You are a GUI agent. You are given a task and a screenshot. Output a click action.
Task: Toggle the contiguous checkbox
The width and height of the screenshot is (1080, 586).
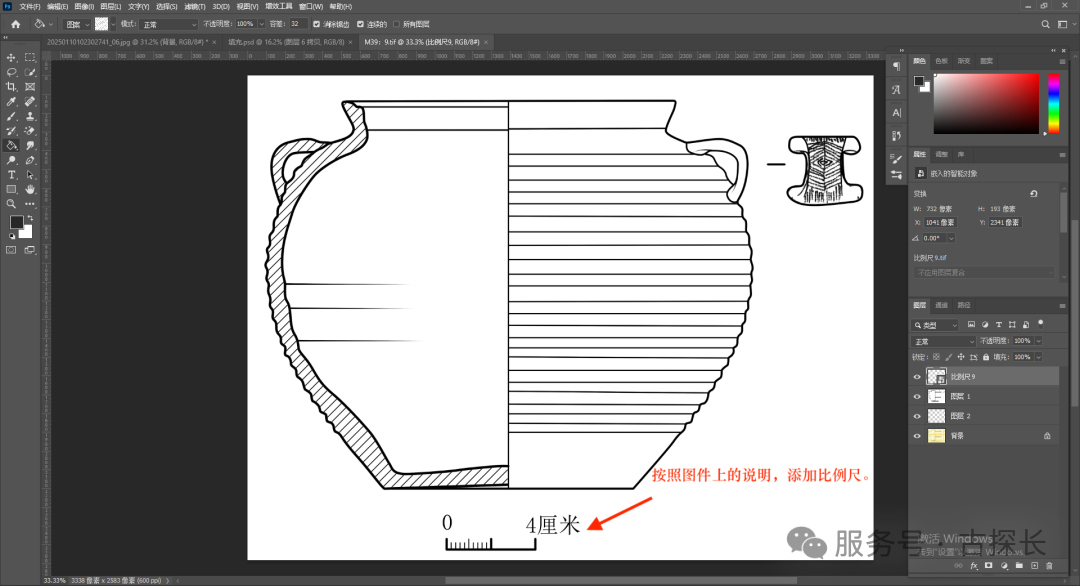click(360, 24)
